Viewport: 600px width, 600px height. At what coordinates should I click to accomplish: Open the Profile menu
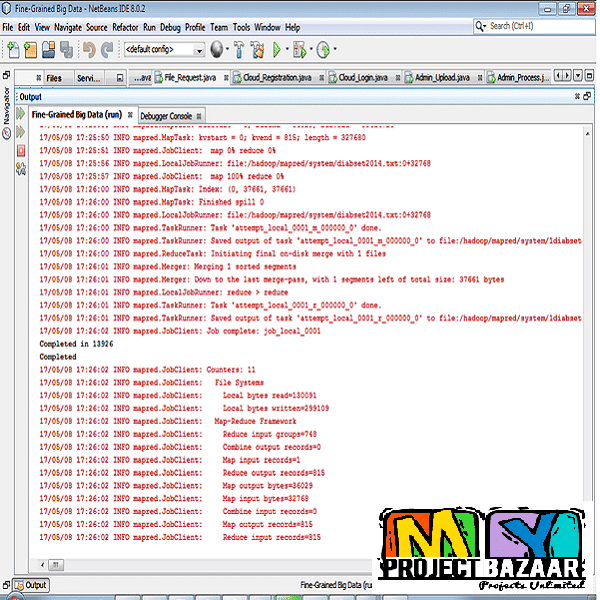(x=195, y=27)
